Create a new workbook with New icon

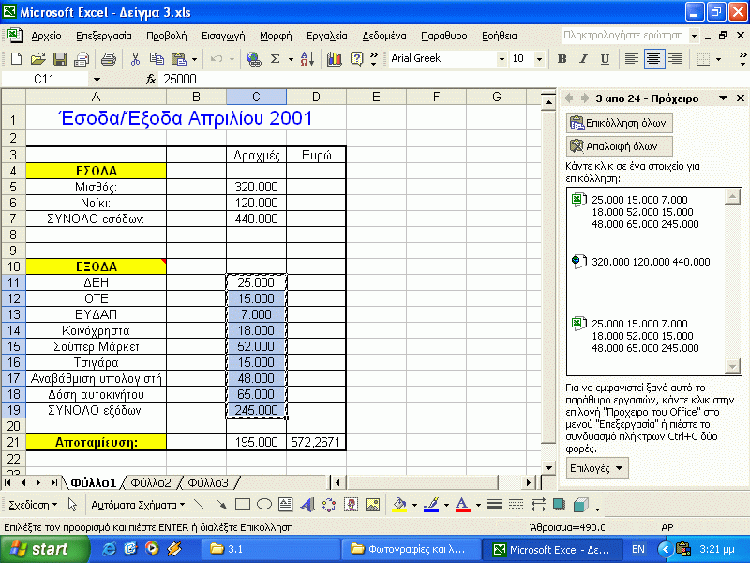point(16,59)
